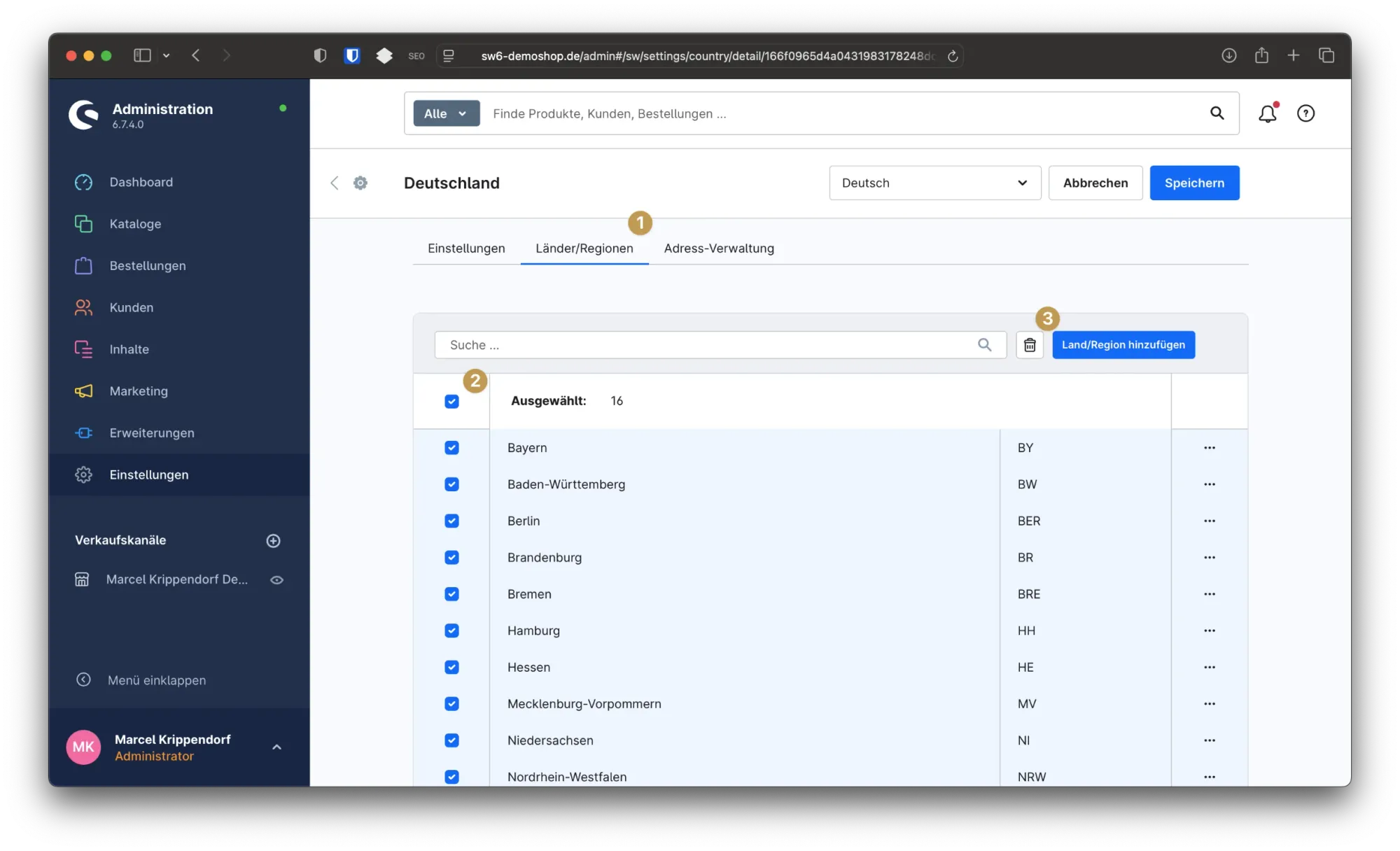This screenshot has width=1400, height=851.
Task: Go back using the arrow beside Deutschland
Action: tap(335, 183)
